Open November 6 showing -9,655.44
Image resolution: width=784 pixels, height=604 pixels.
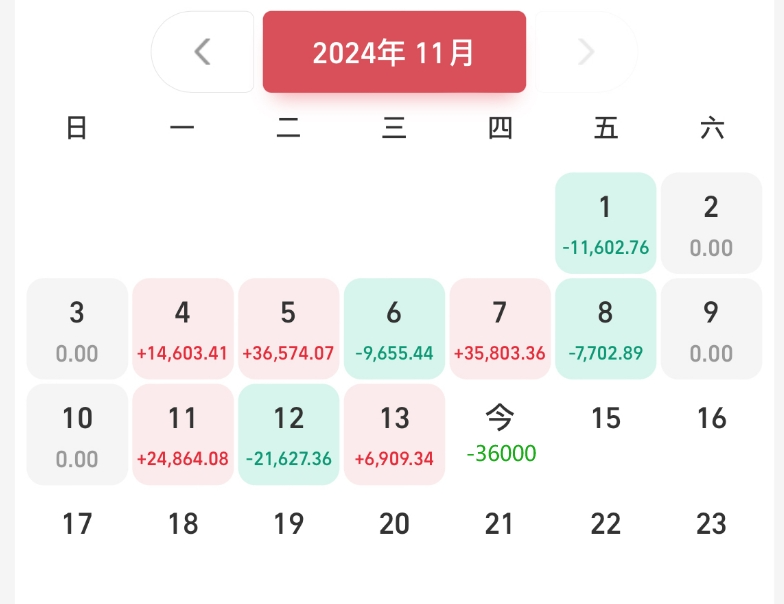pos(394,328)
